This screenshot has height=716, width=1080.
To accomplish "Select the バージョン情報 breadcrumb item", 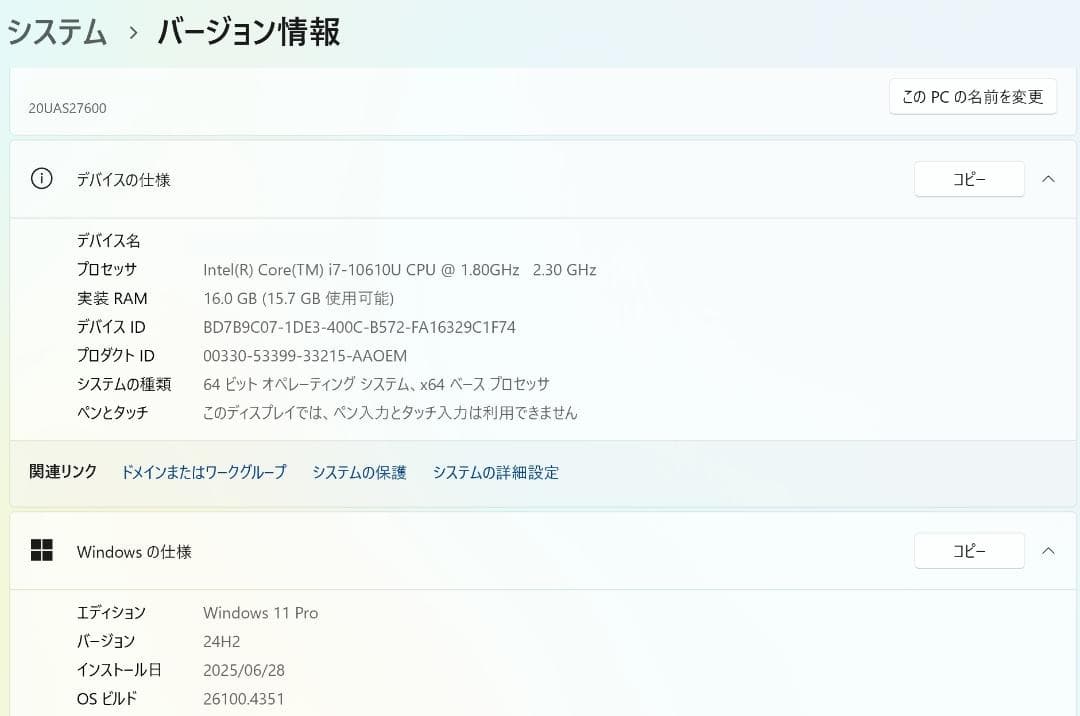I will pos(247,32).
